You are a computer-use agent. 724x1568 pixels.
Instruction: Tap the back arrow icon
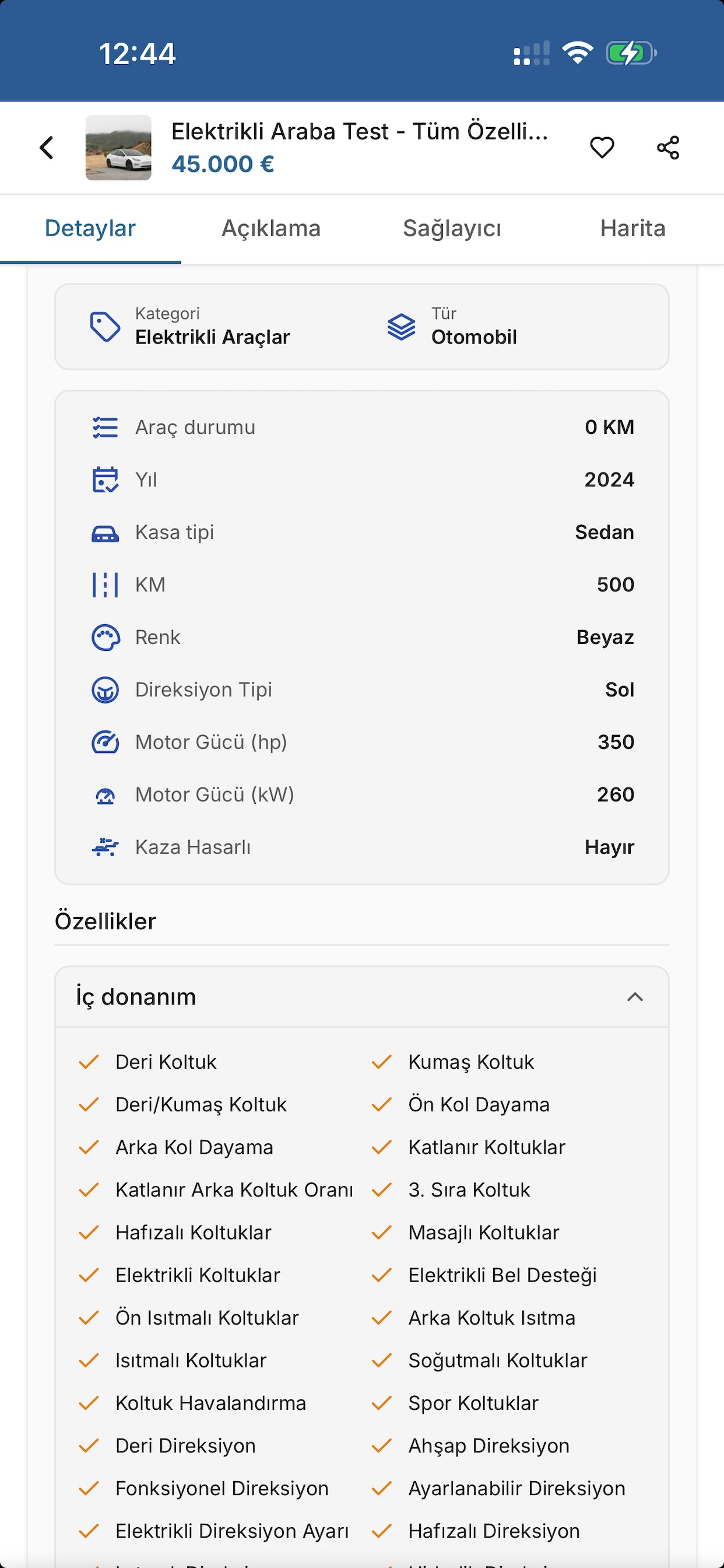tap(46, 148)
